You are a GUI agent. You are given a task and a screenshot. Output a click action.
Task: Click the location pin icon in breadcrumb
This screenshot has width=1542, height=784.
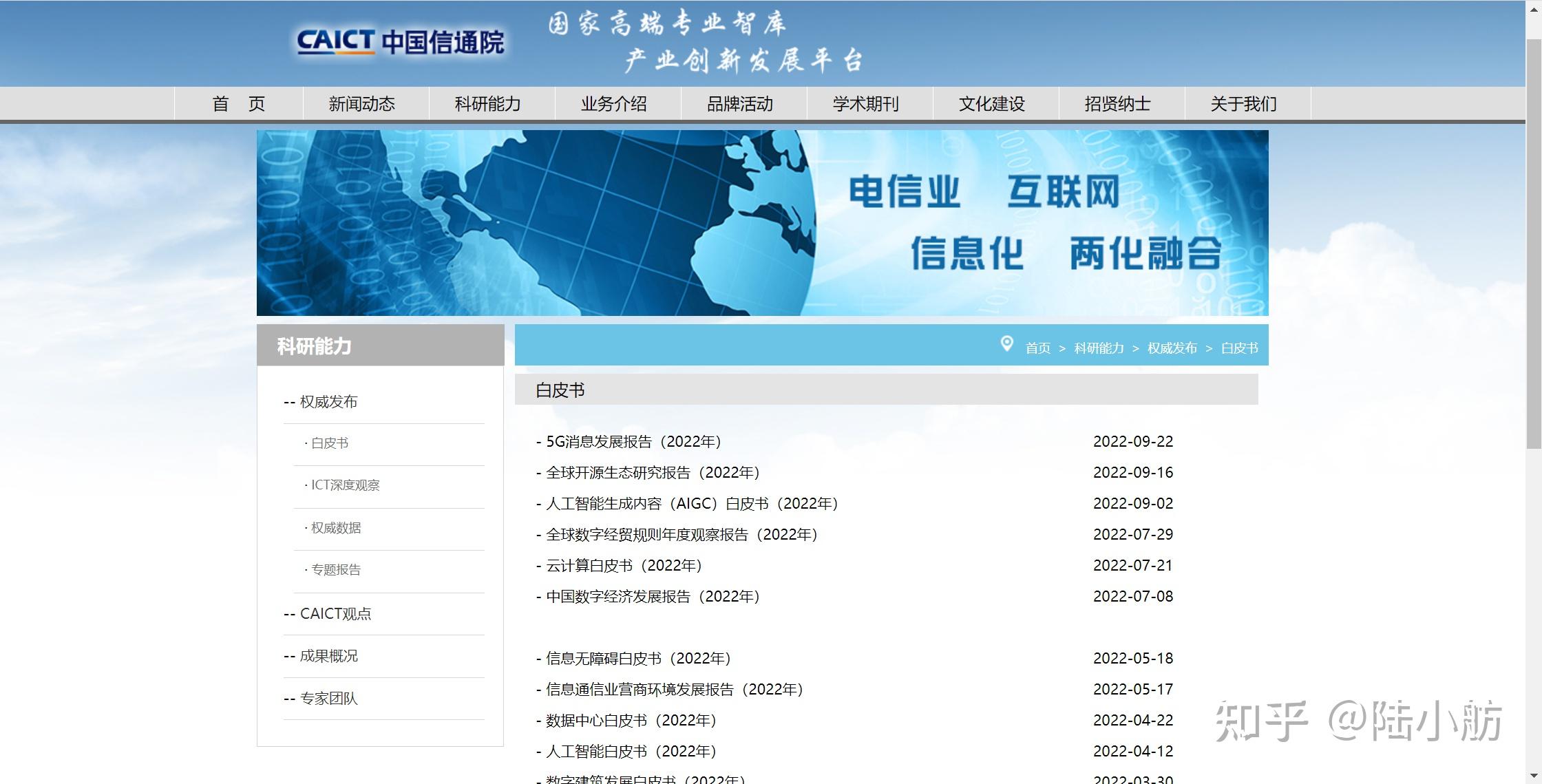tap(1006, 343)
